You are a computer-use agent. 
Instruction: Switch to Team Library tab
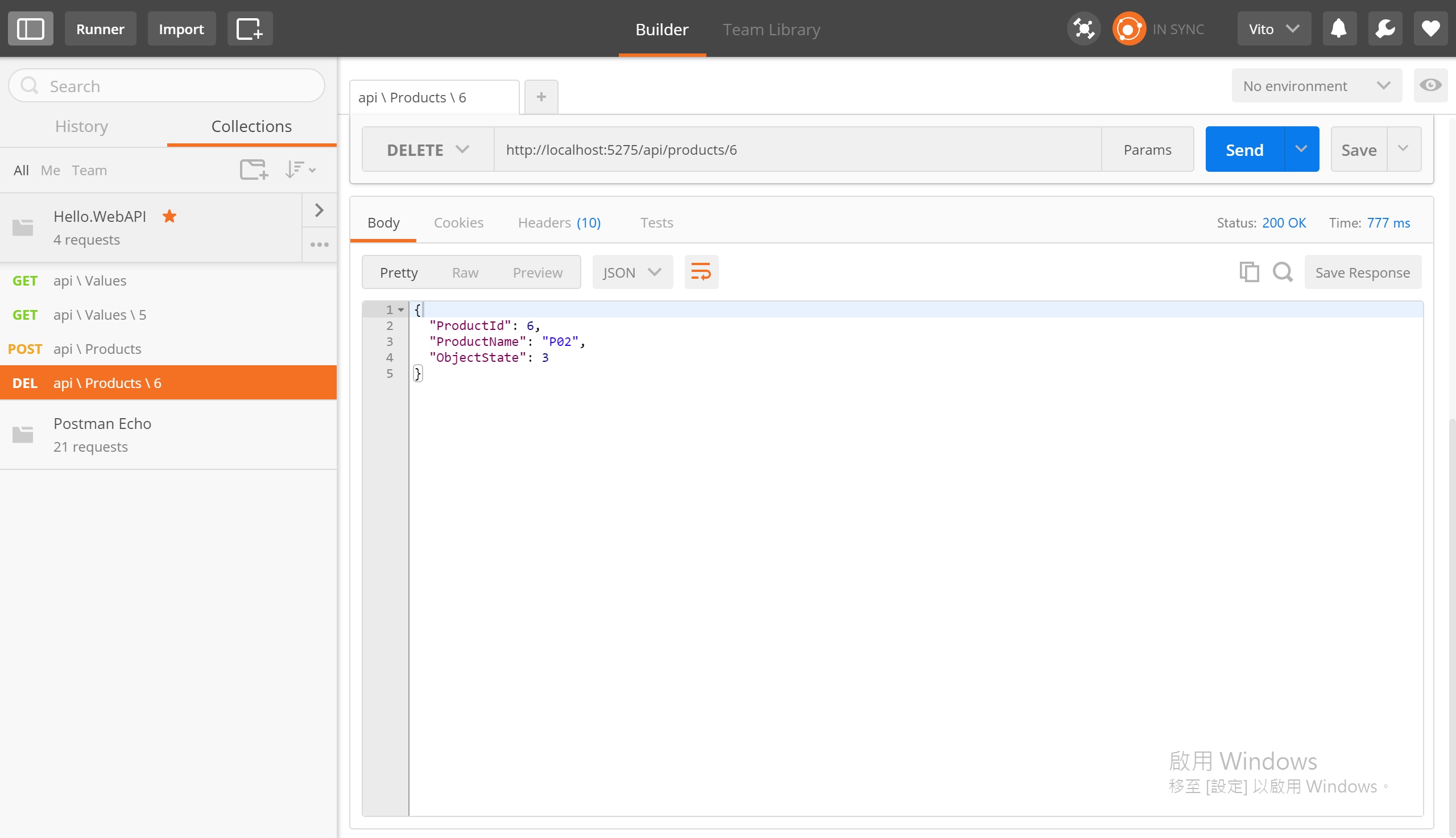pos(771,30)
